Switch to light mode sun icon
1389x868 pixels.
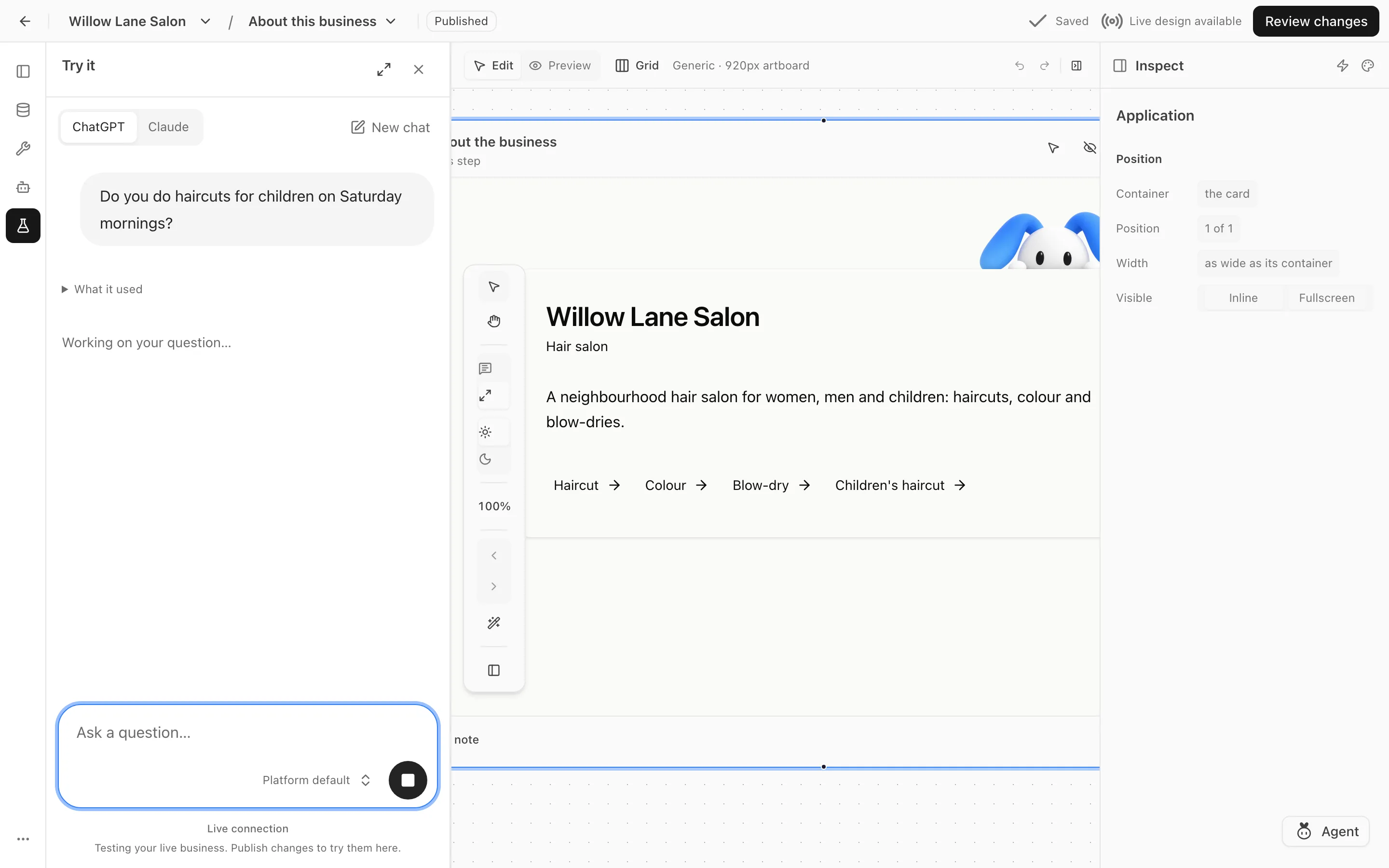click(x=485, y=432)
